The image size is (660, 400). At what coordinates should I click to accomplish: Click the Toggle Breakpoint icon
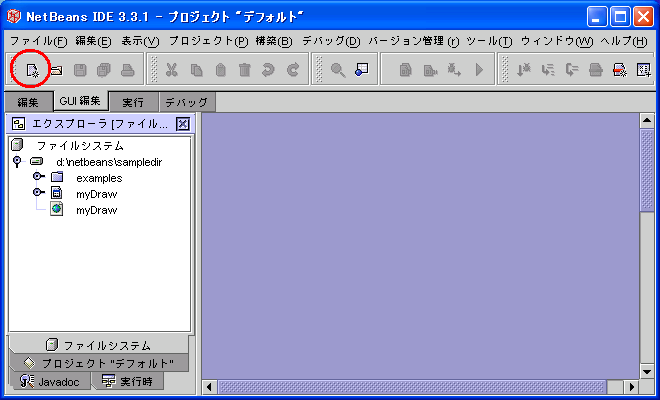(x=620, y=70)
